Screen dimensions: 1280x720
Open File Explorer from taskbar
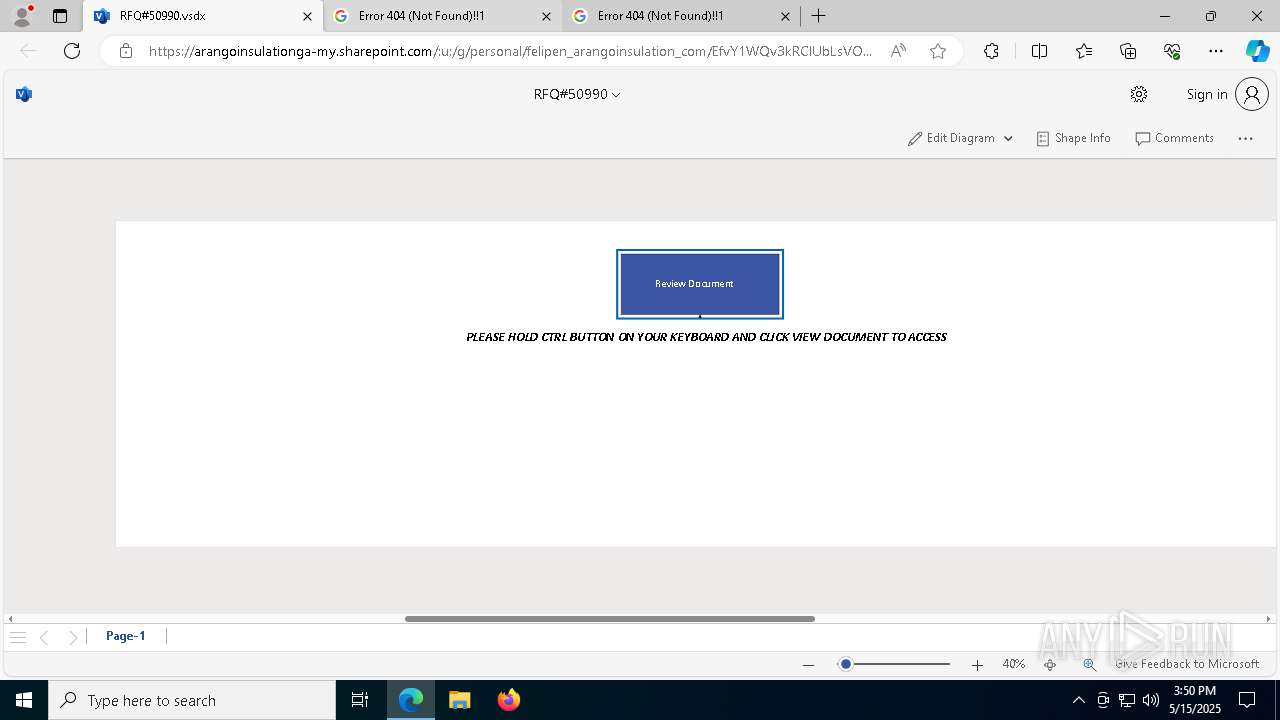[460, 700]
